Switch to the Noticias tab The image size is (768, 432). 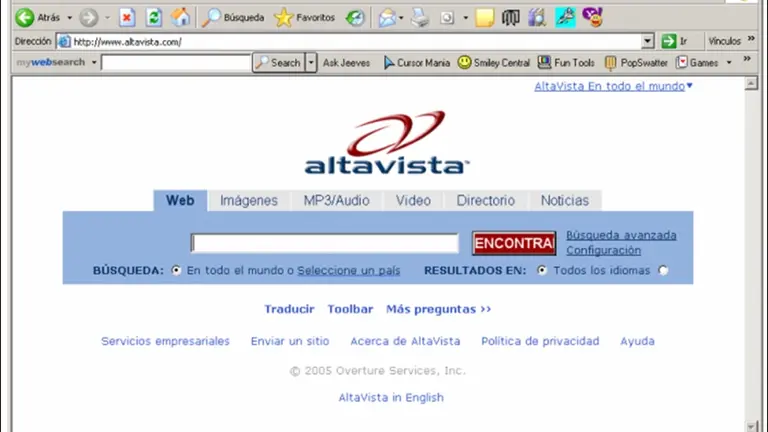565,200
